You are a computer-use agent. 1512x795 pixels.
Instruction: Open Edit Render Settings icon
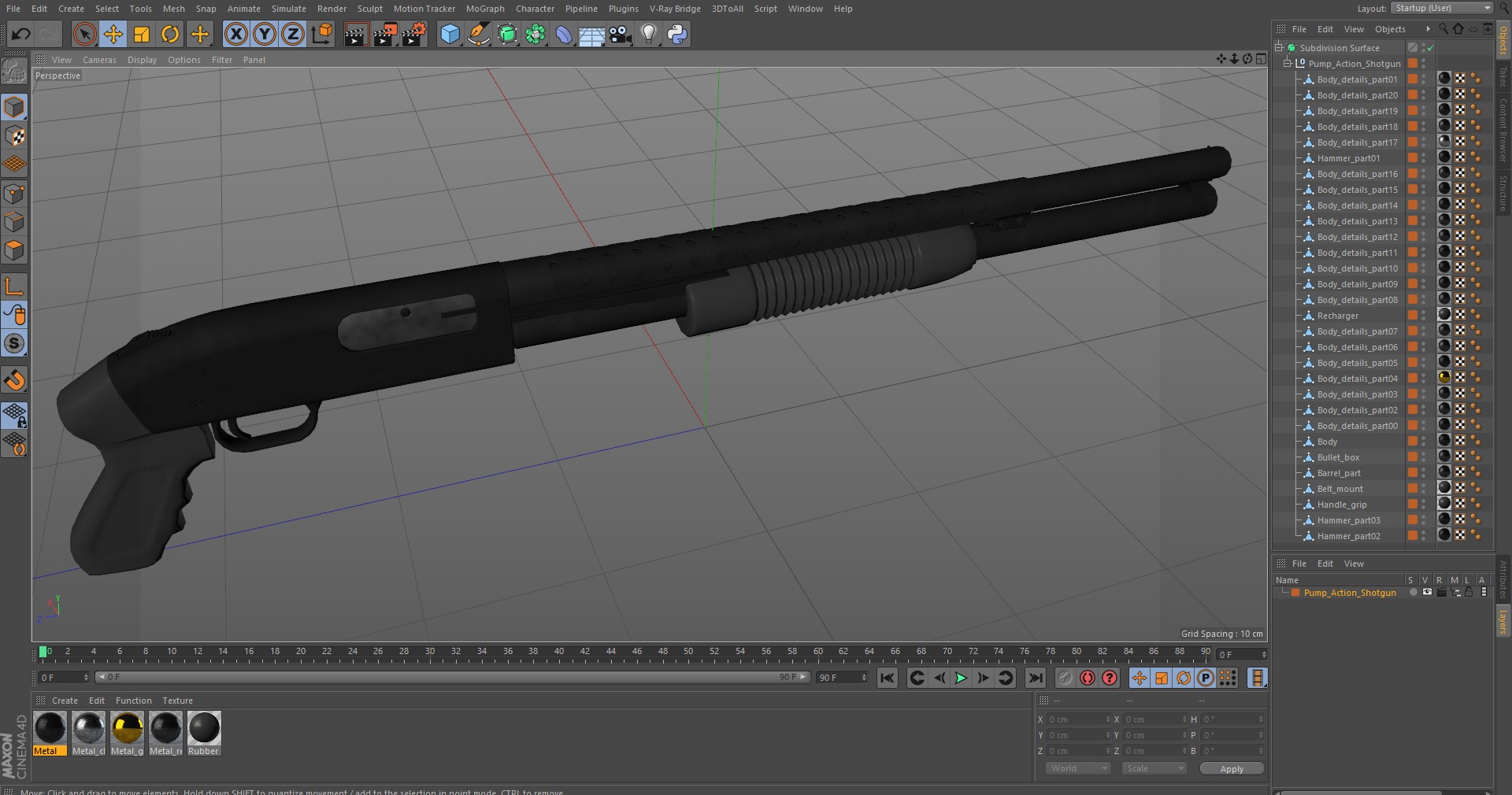[414, 34]
